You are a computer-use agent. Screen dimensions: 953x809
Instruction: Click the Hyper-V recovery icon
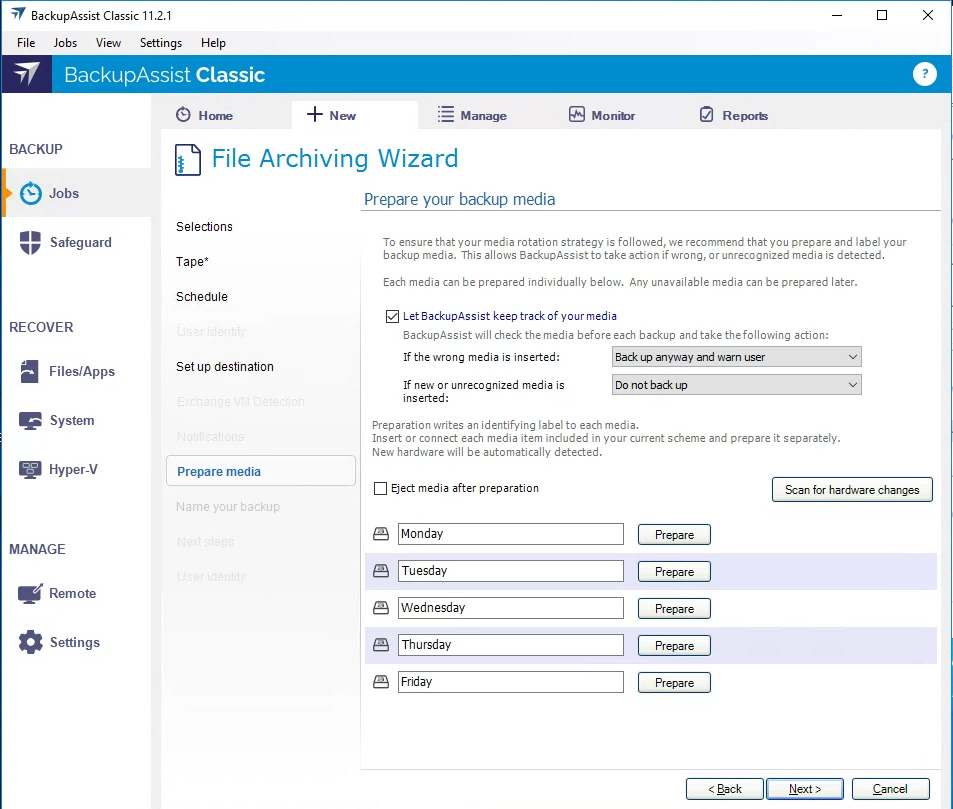tap(31, 470)
